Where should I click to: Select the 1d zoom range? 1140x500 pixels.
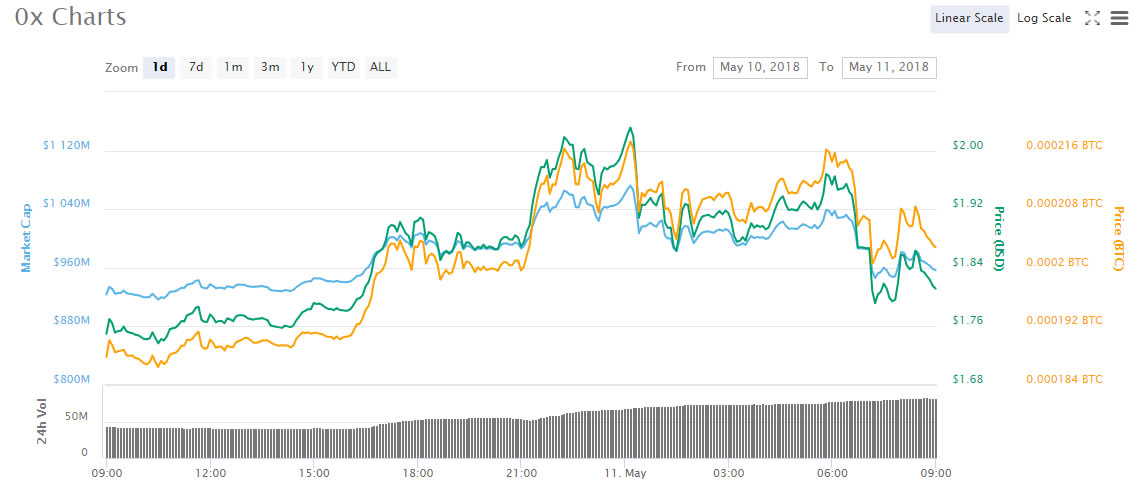click(x=159, y=67)
